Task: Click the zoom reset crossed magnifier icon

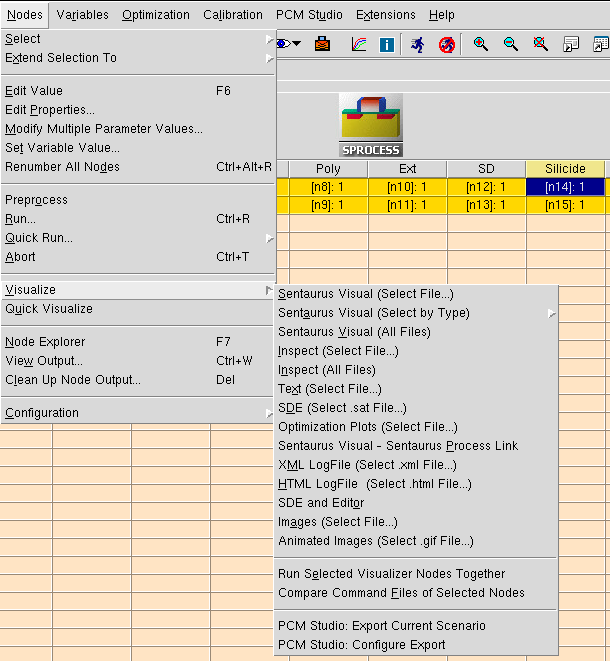Action: [x=541, y=44]
